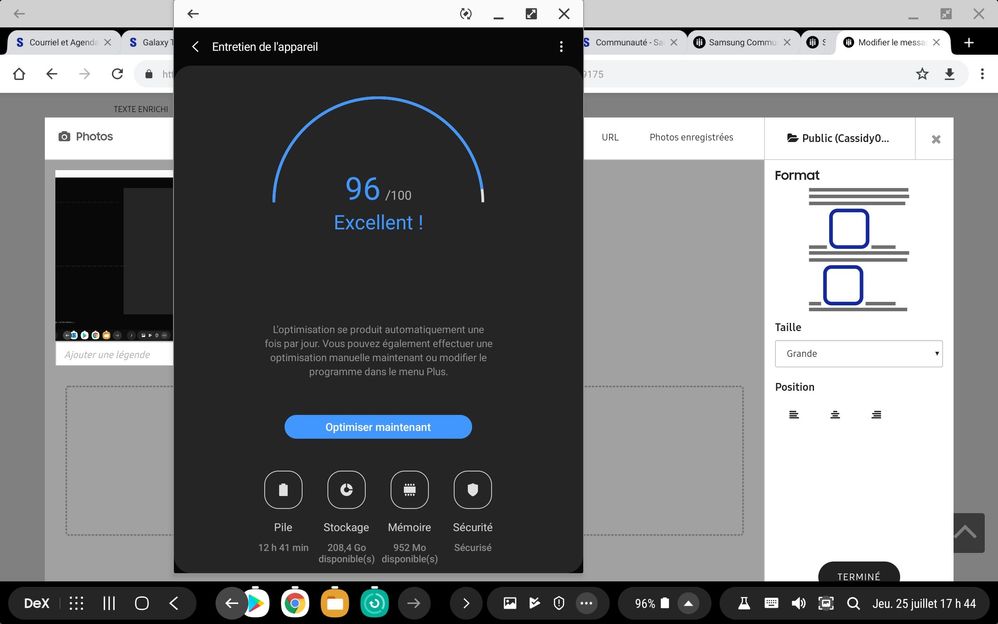Screen dimensions: 998x624
Task: Open the Mémoire memory icon
Action: click(409, 490)
